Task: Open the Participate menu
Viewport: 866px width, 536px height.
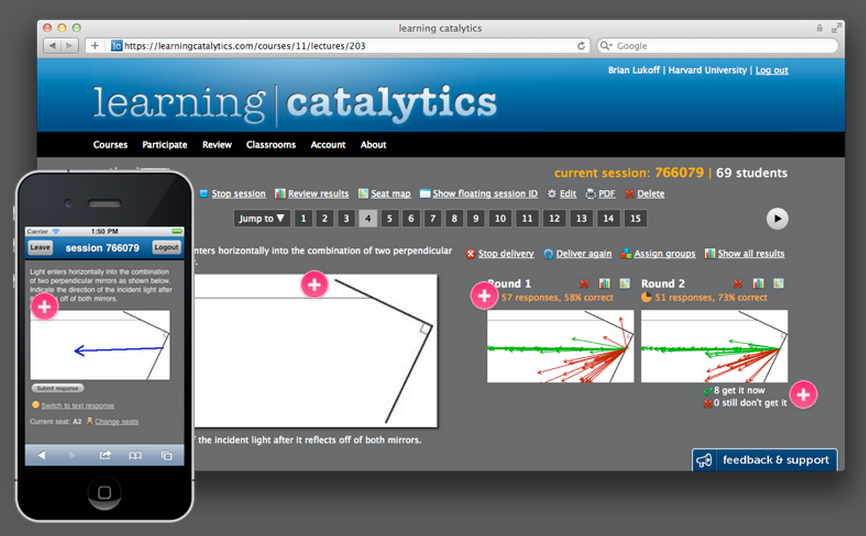Action: click(x=165, y=145)
